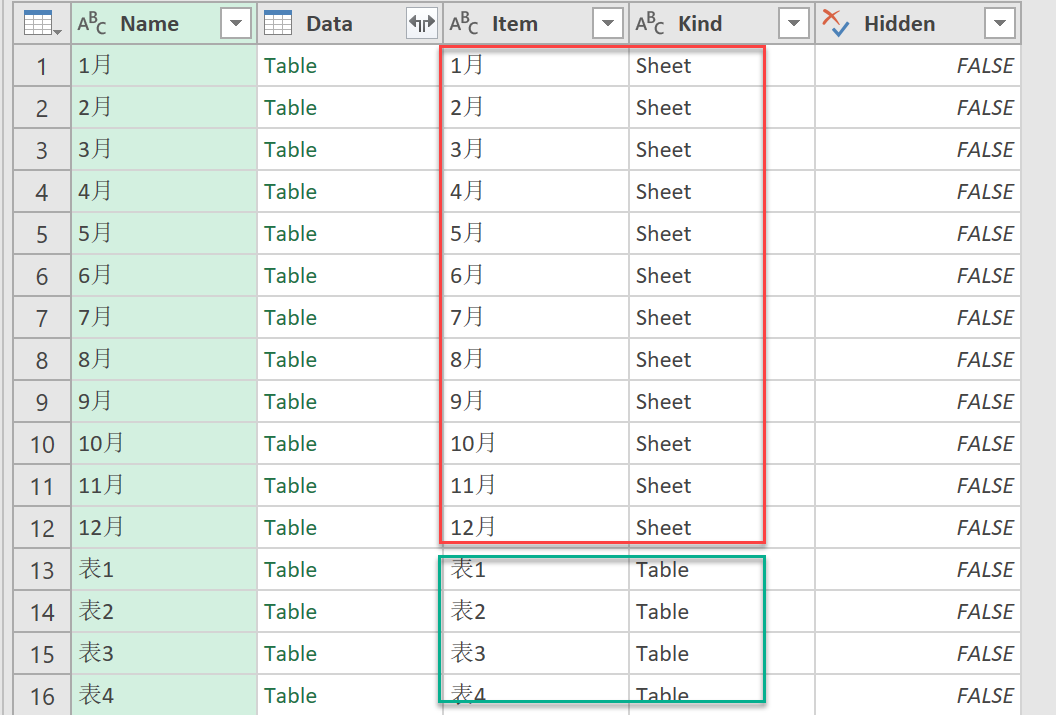
Task: Open the Table link in row 9
Action: coord(290,402)
